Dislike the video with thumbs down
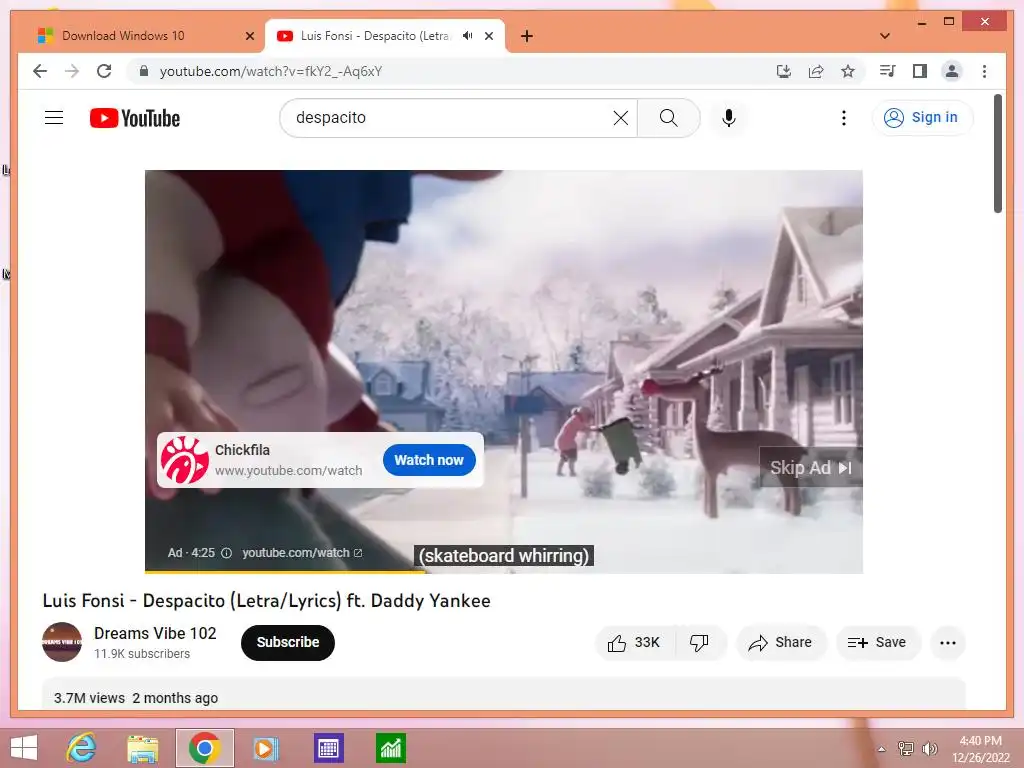Image resolution: width=1024 pixels, height=768 pixels. click(699, 643)
